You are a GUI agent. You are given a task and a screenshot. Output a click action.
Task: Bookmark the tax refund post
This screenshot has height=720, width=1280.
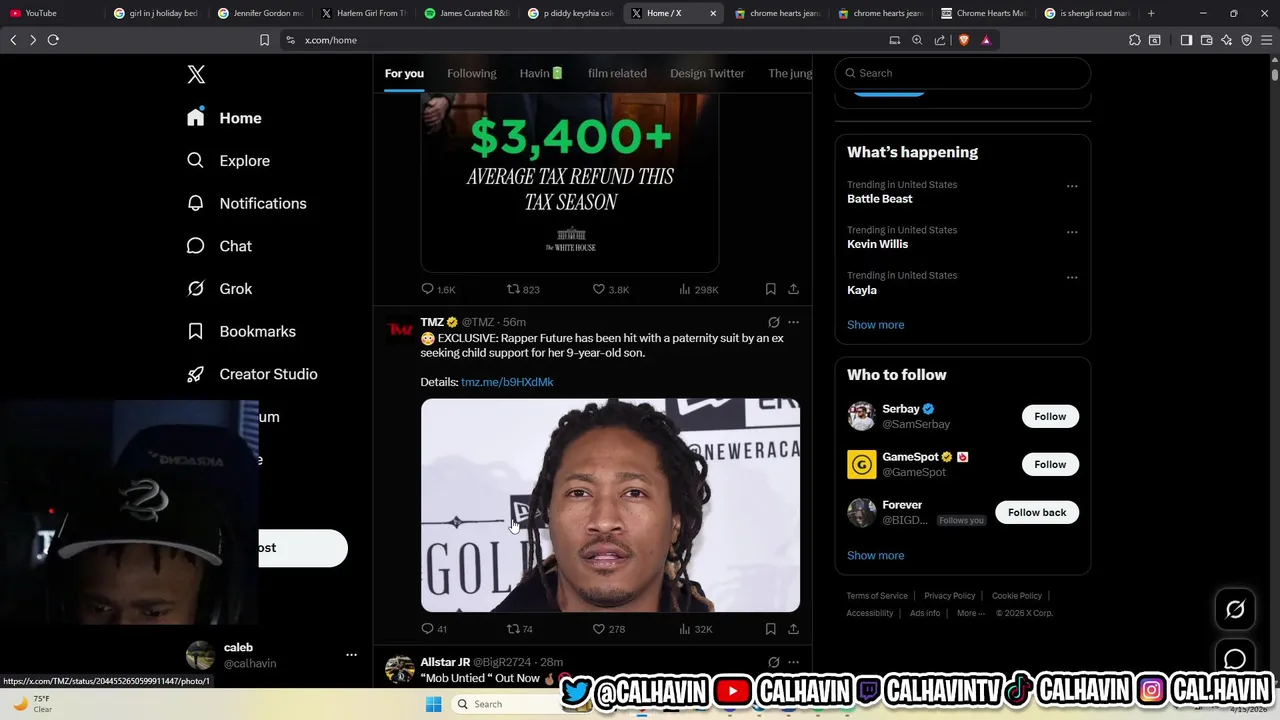770,289
